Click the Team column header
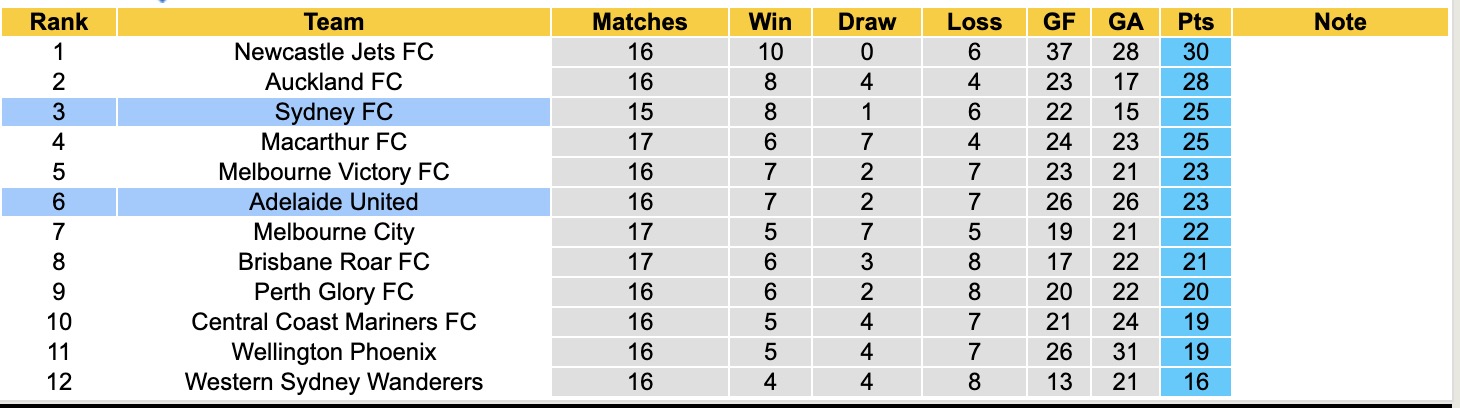This screenshot has height=408, width=1460. click(x=334, y=22)
